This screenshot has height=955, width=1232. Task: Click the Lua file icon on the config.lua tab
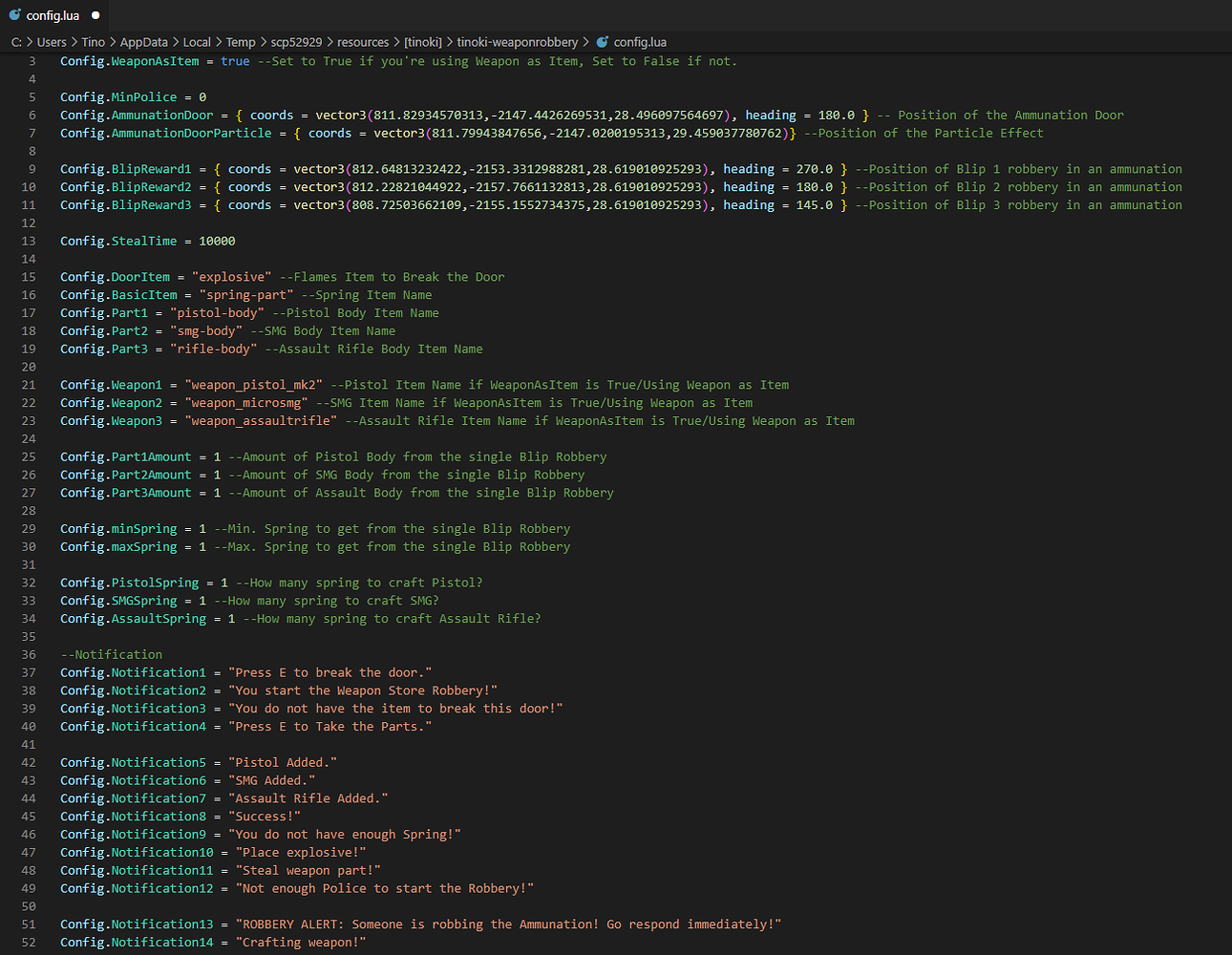pyautogui.click(x=14, y=15)
